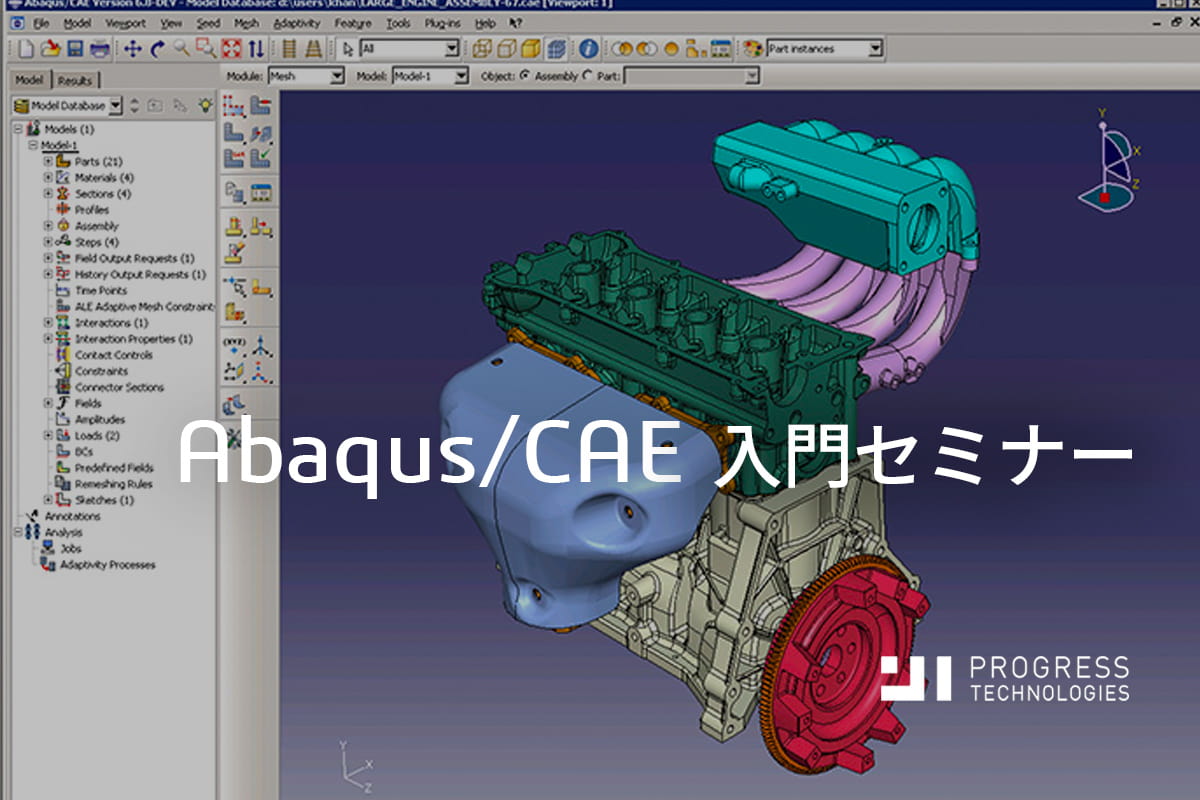
Task: Expand the Loads (2) tree node
Action: click(48, 435)
